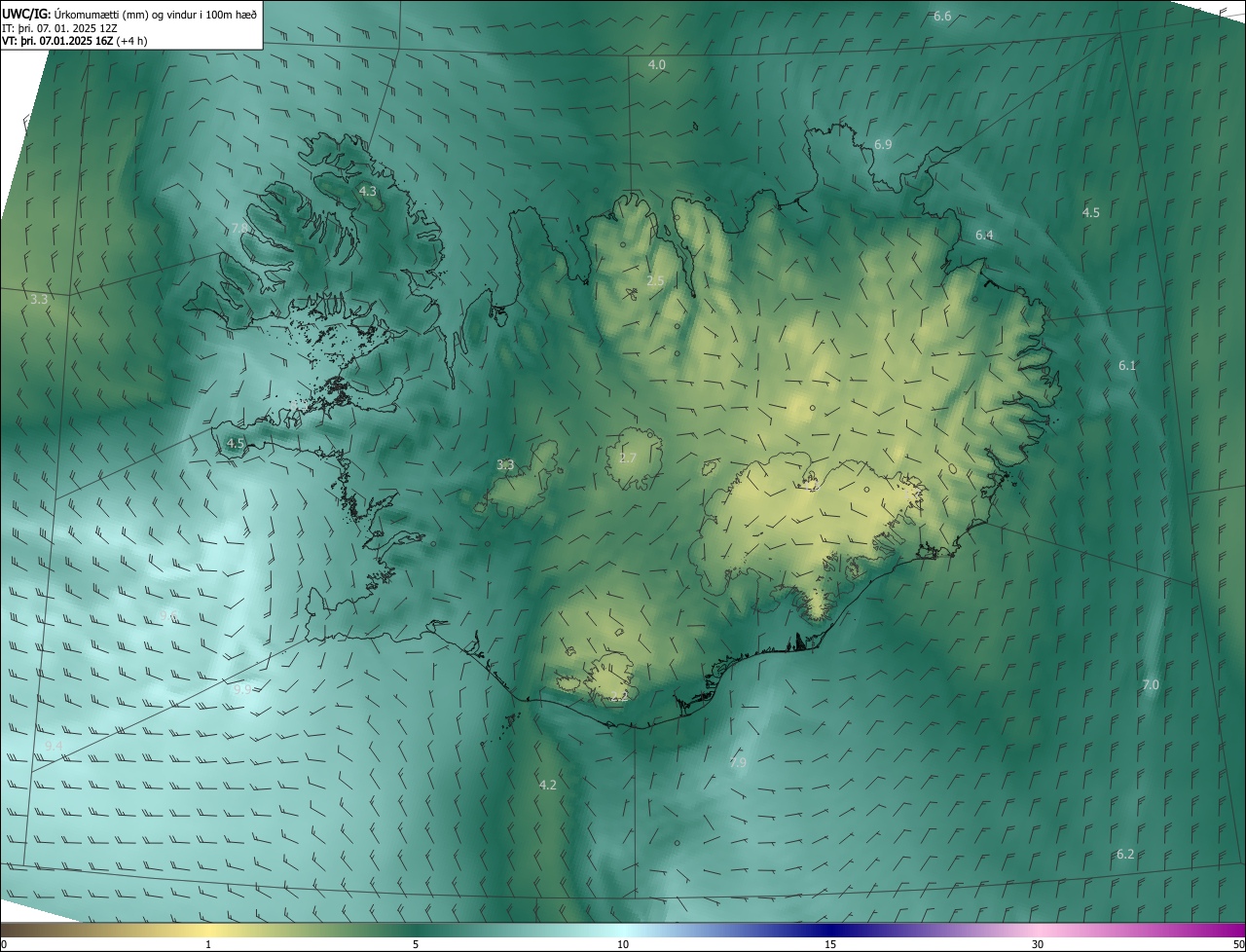Viewport: 1246px width, 952px height.
Task: Click the 6.9 value label
Action: click(x=883, y=144)
